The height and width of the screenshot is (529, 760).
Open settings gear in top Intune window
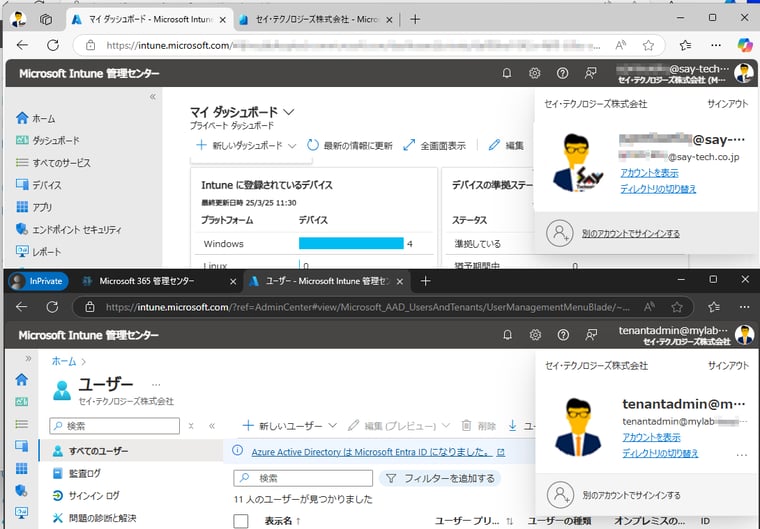(535, 73)
